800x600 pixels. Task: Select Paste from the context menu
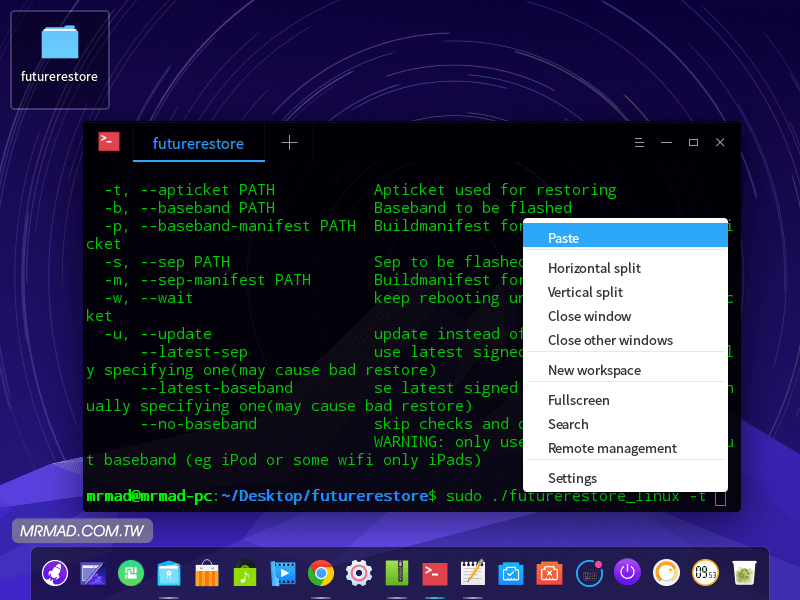tap(563, 238)
